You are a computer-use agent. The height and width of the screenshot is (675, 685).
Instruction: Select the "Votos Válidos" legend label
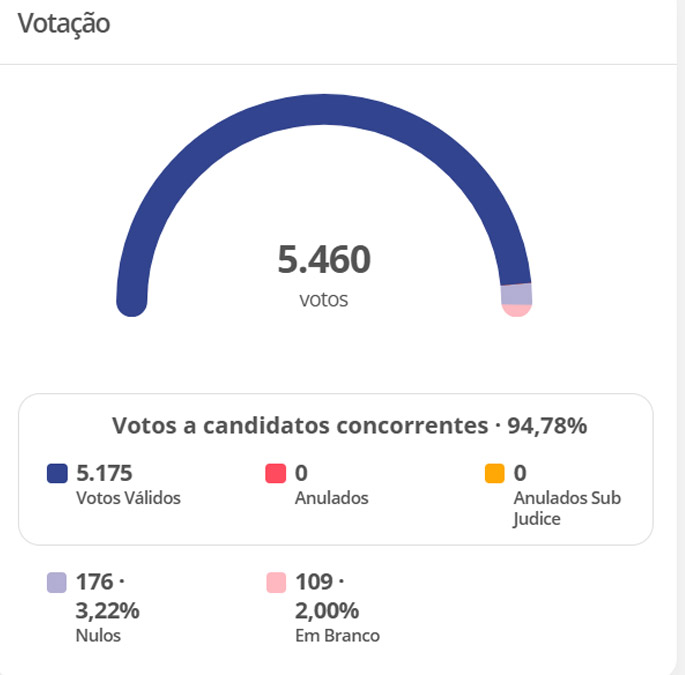[128, 497]
